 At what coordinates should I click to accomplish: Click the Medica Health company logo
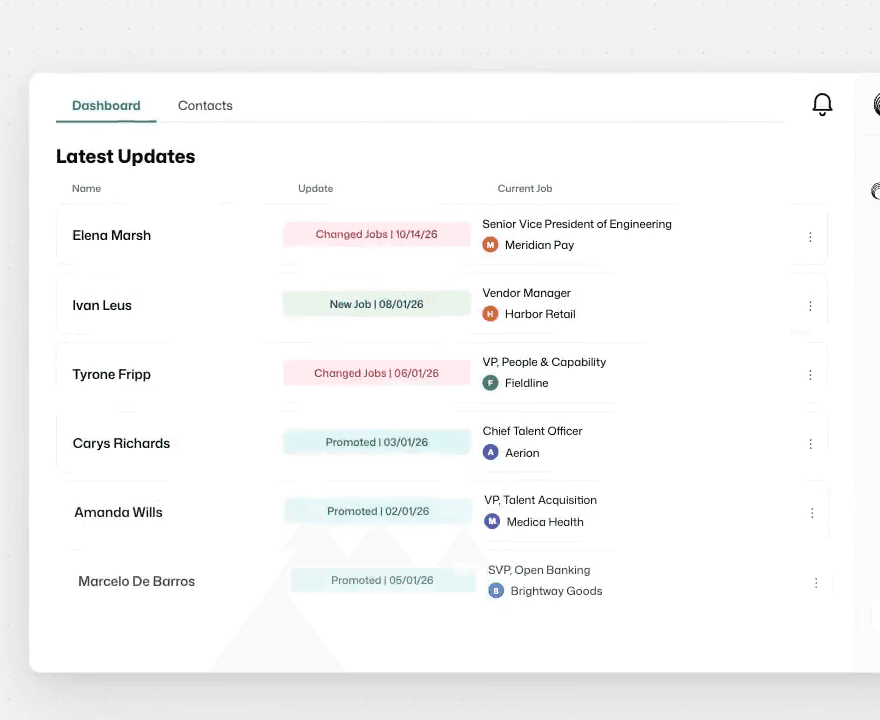(492, 521)
